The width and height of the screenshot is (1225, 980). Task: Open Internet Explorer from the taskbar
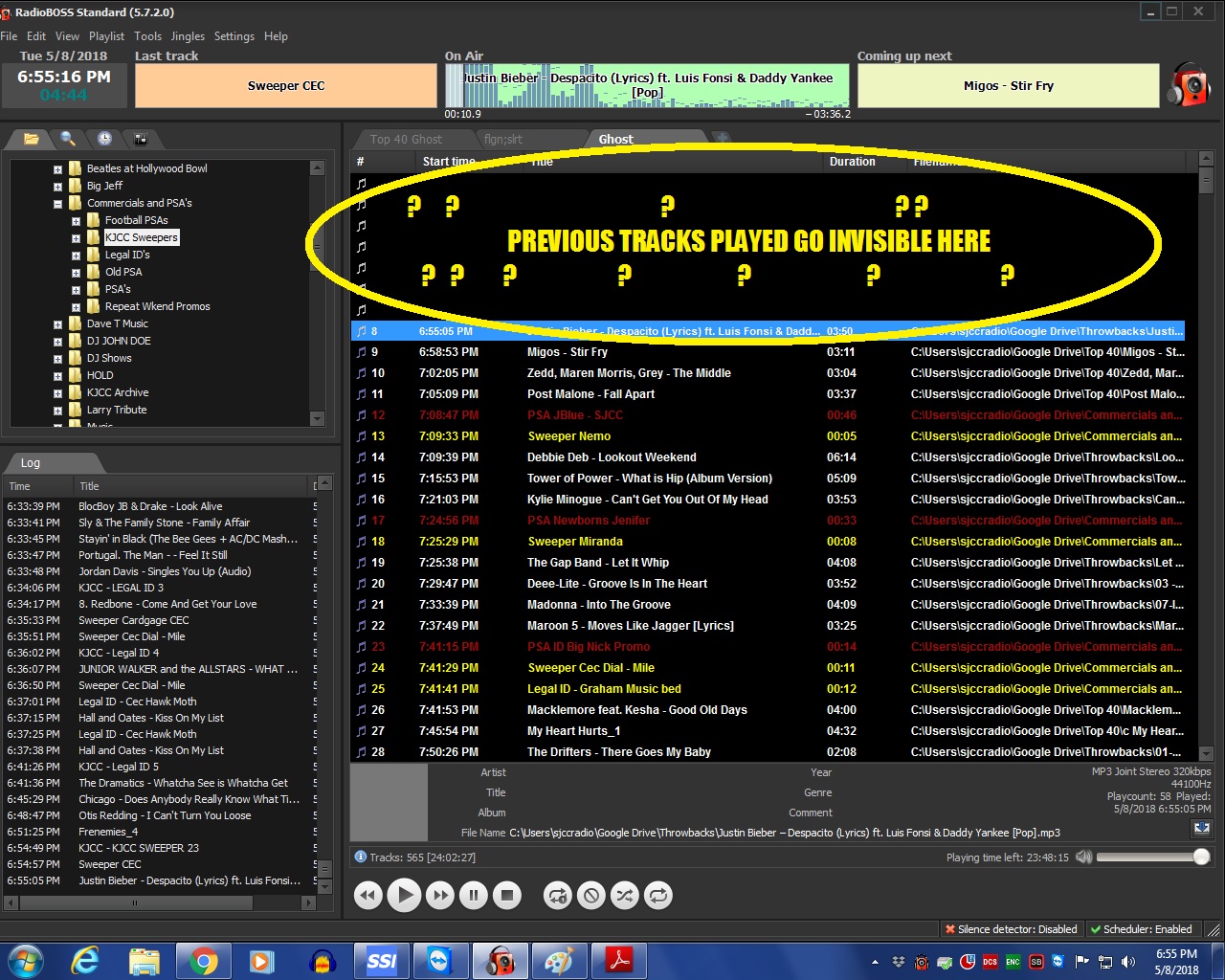coord(85,960)
